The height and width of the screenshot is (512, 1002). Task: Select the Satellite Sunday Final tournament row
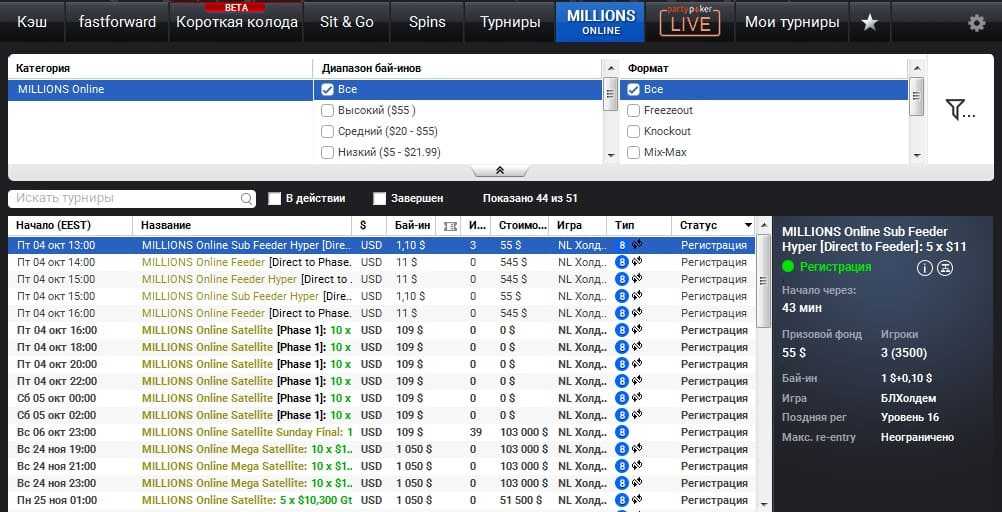[382, 432]
